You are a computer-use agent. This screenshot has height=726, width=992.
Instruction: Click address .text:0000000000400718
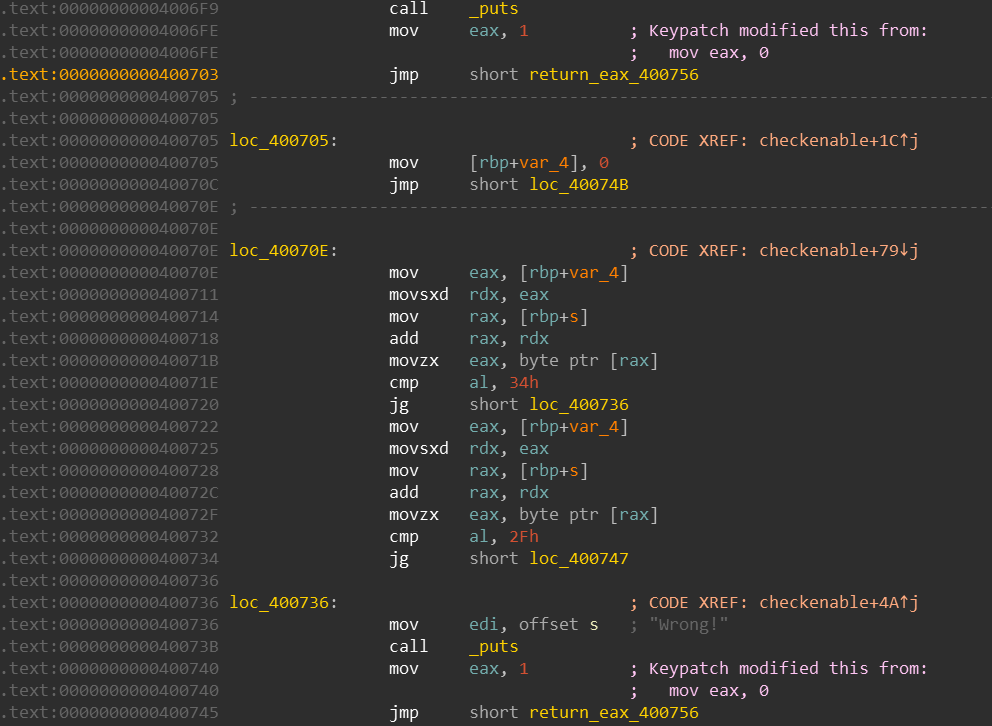(110, 339)
